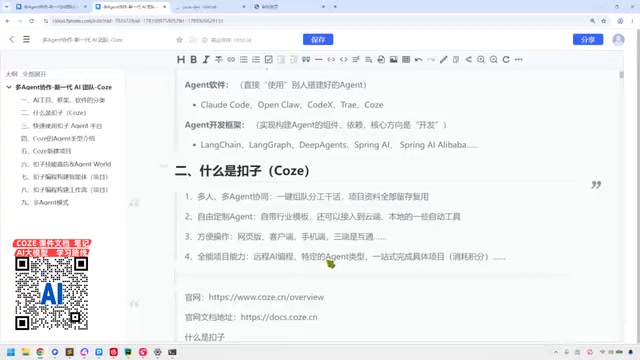Open Chrome from the taskbar
The width and height of the screenshot is (640, 360).
(x=40, y=352)
